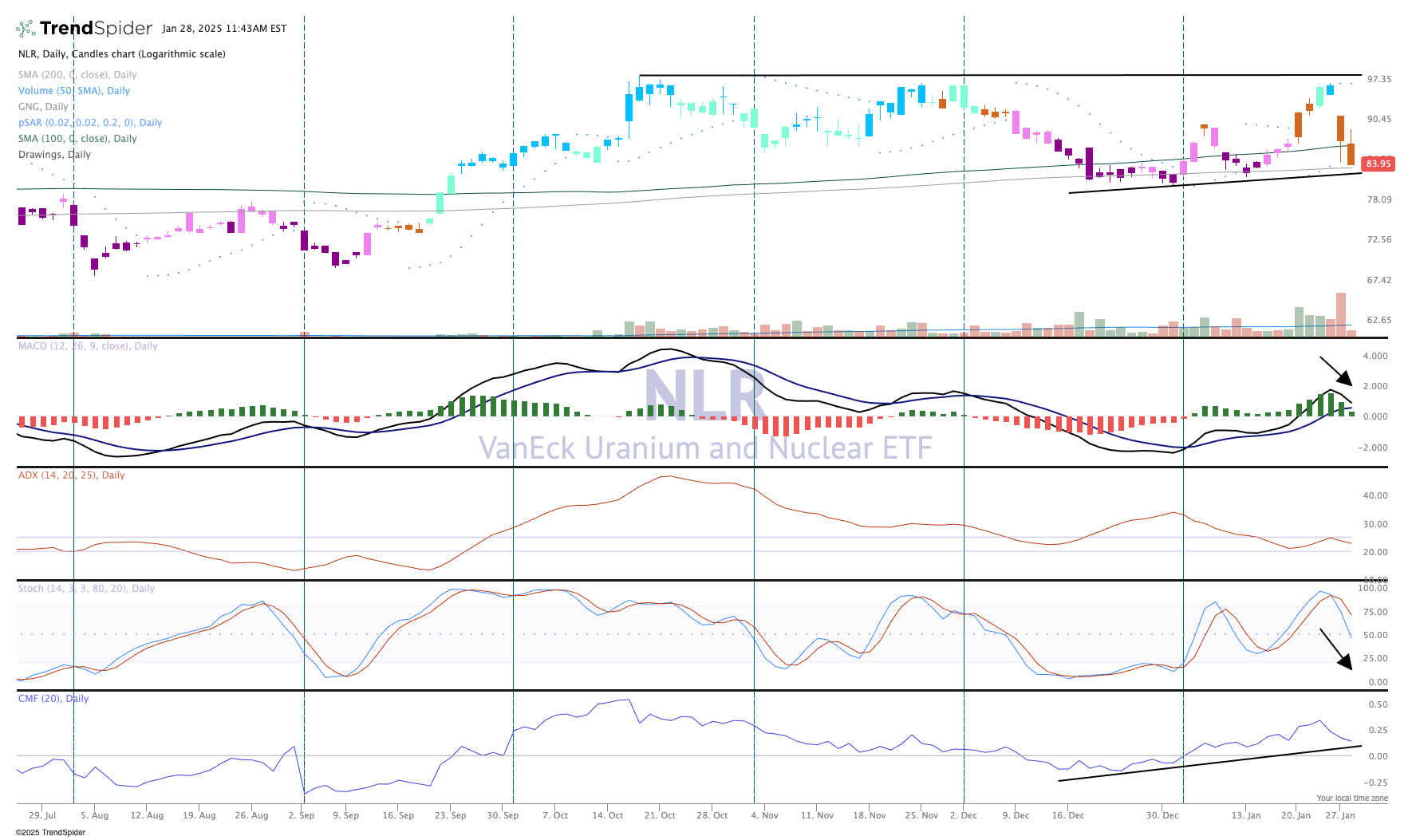Click the 30. Dec date on the time axis
This screenshot has height=840, width=1412.
(x=1162, y=815)
